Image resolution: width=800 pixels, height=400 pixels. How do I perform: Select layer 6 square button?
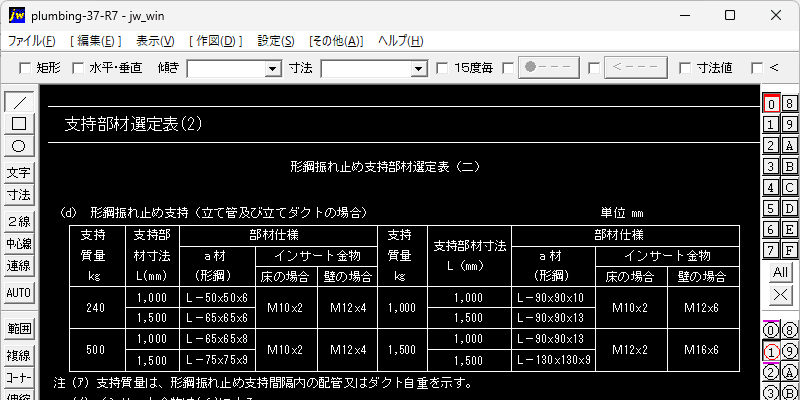pos(771,229)
